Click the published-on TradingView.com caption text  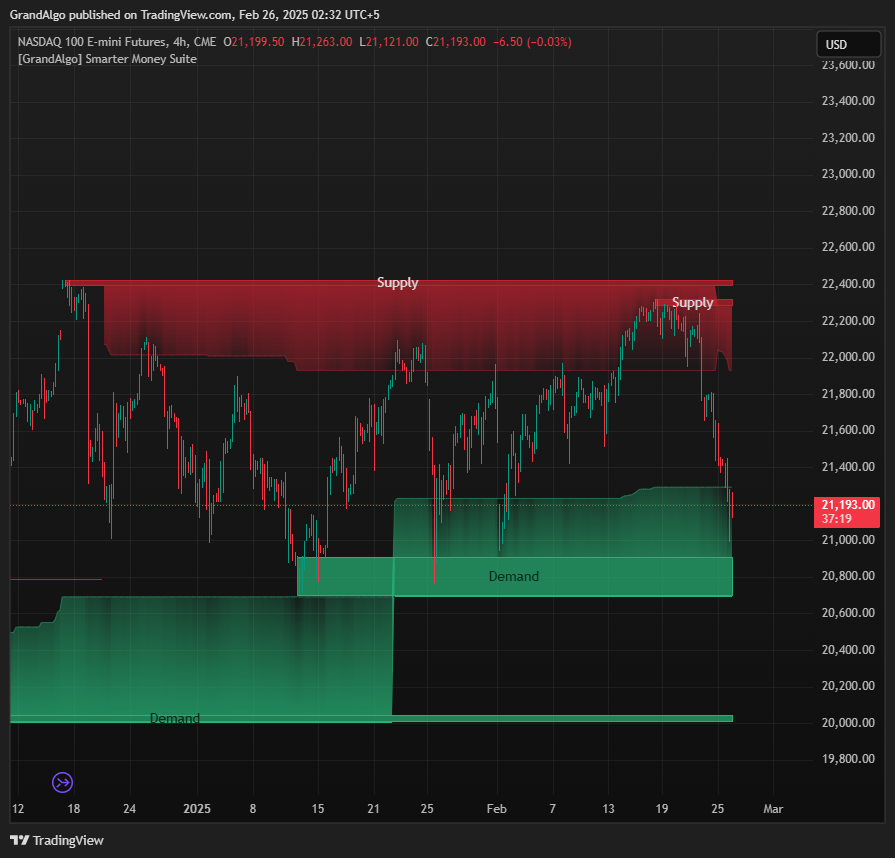(x=195, y=15)
